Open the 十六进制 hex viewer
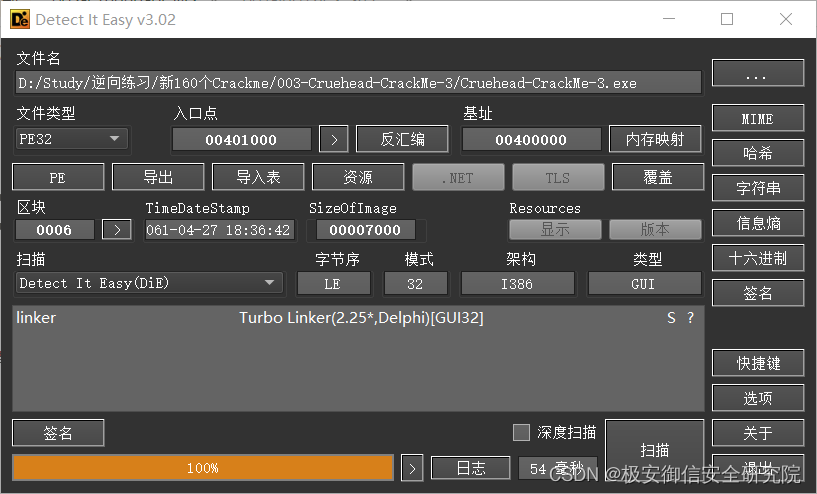Screen dimensions: 817x494 pos(758,258)
